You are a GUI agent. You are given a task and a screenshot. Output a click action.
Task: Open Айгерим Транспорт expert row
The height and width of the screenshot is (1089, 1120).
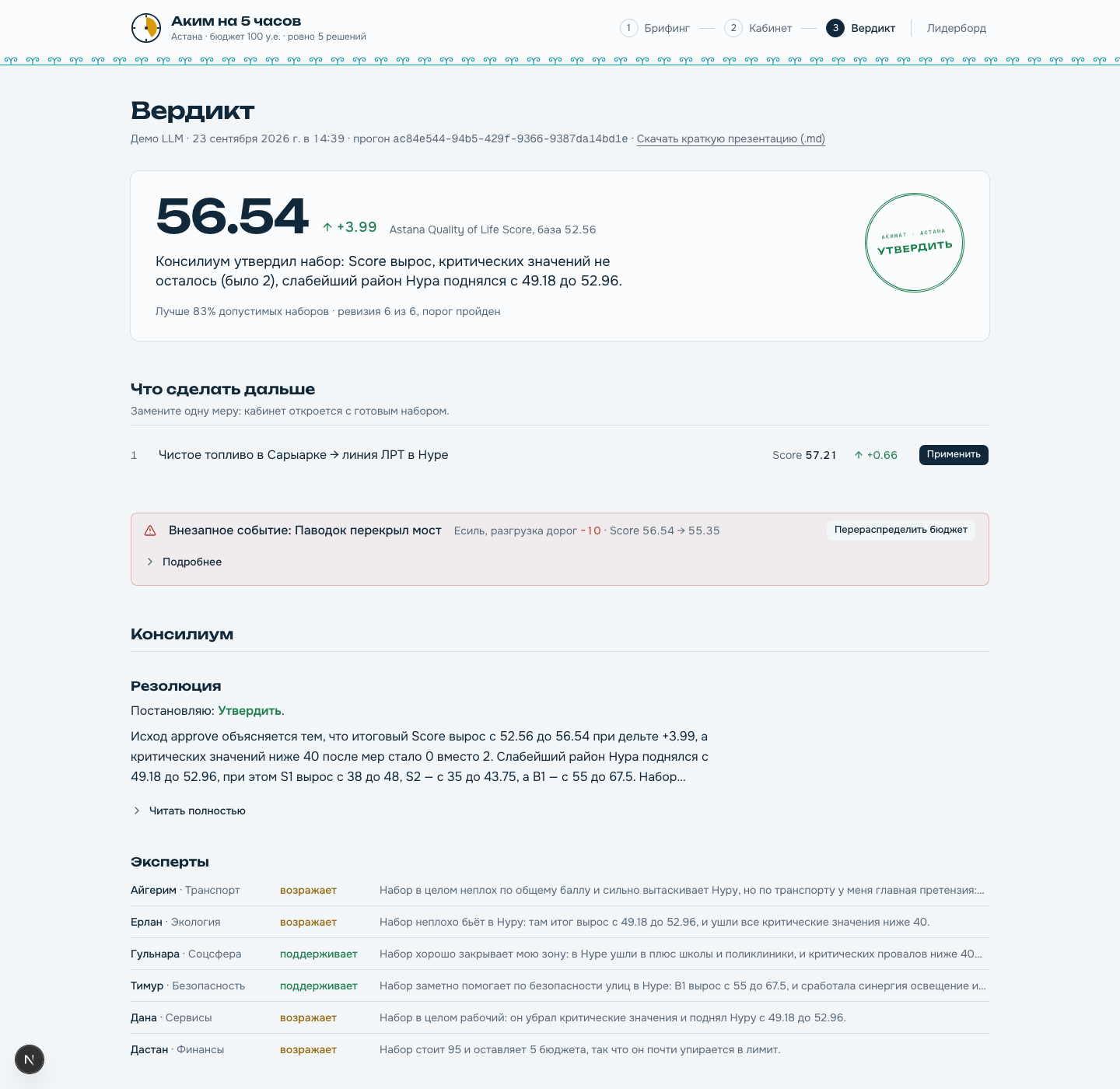(x=560, y=890)
